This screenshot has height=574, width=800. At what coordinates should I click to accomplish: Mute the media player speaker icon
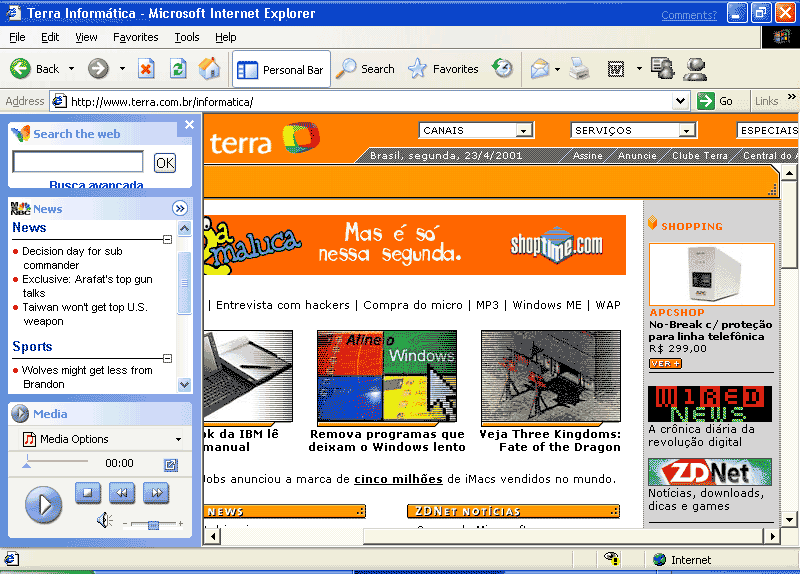pyautogui.click(x=104, y=520)
